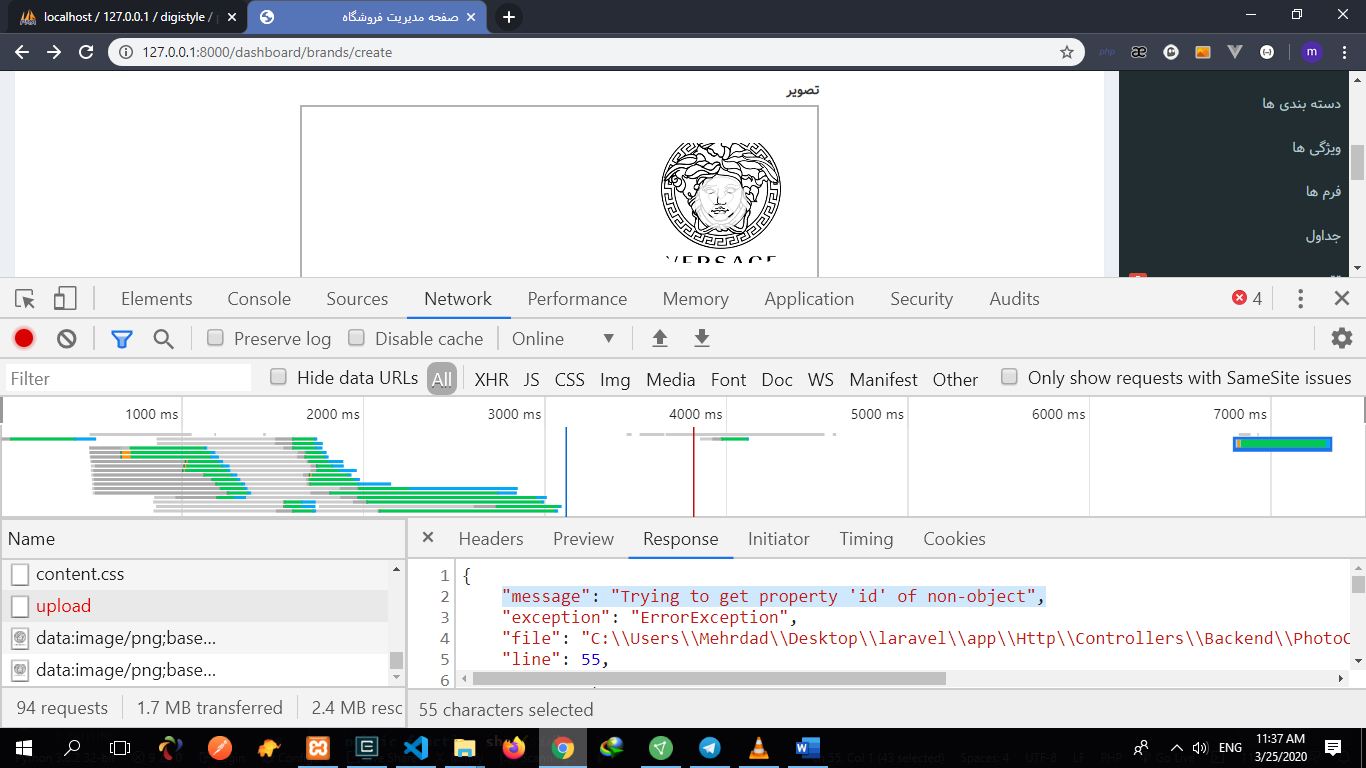The image size is (1366, 768).
Task: Open network settings gear
Action: point(1342,339)
